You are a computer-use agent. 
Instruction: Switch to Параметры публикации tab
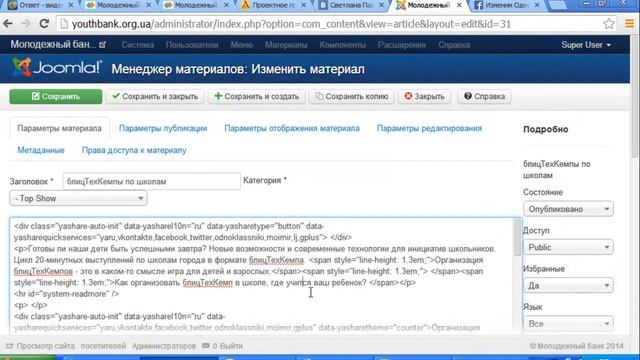click(163, 128)
